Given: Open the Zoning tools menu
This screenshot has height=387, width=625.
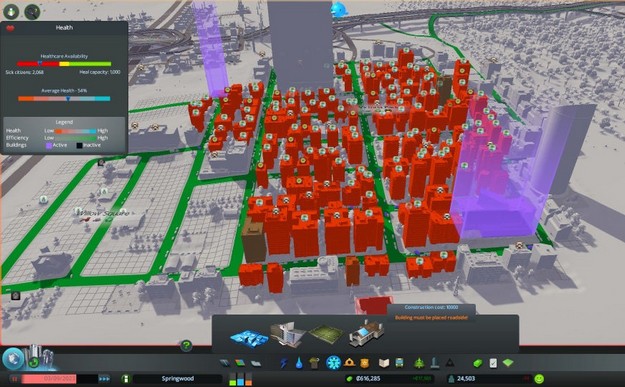Looking at the screenshot, I should click(240, 363).
